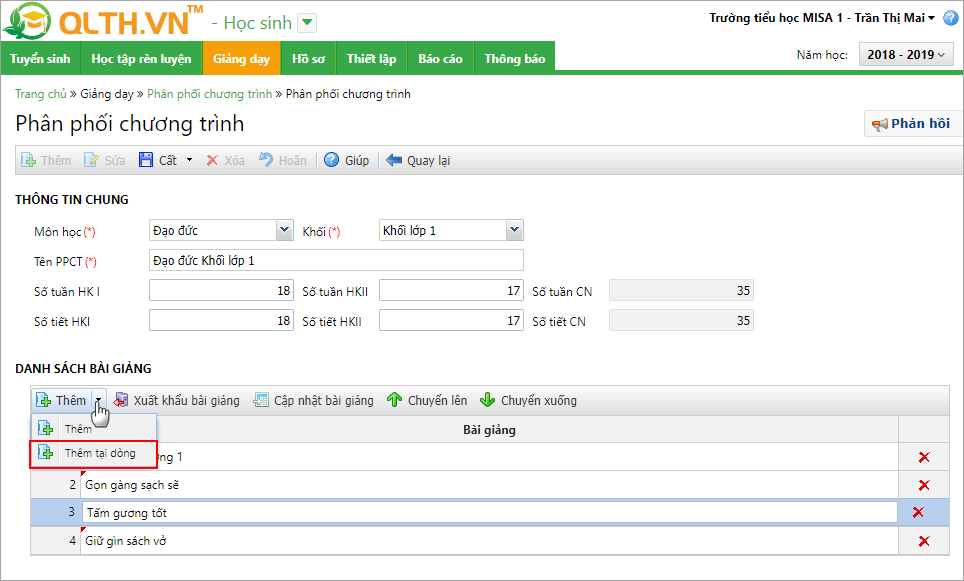Open the Học sinh module dropdown
This screenshot has width=964, height=581.
pos(307,23)
